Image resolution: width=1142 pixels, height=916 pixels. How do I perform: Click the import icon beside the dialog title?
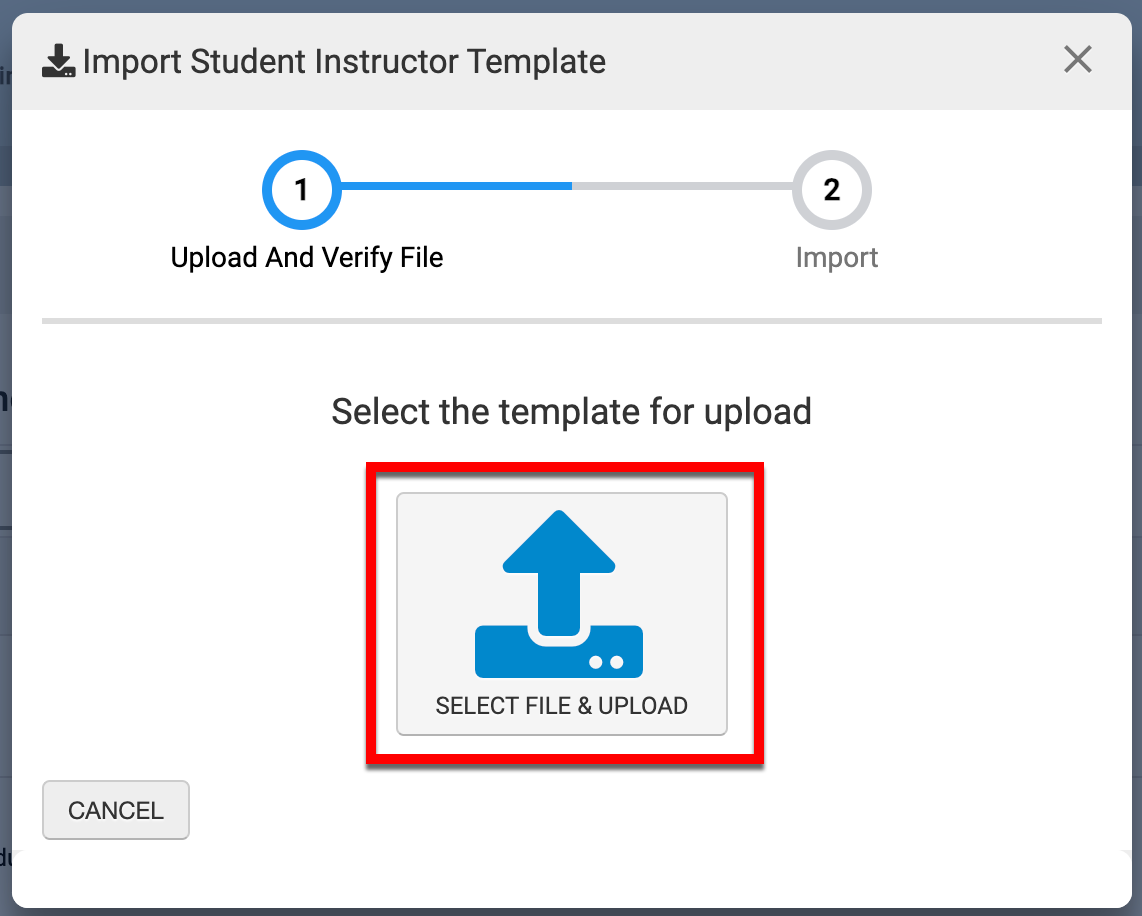point(59,62)
